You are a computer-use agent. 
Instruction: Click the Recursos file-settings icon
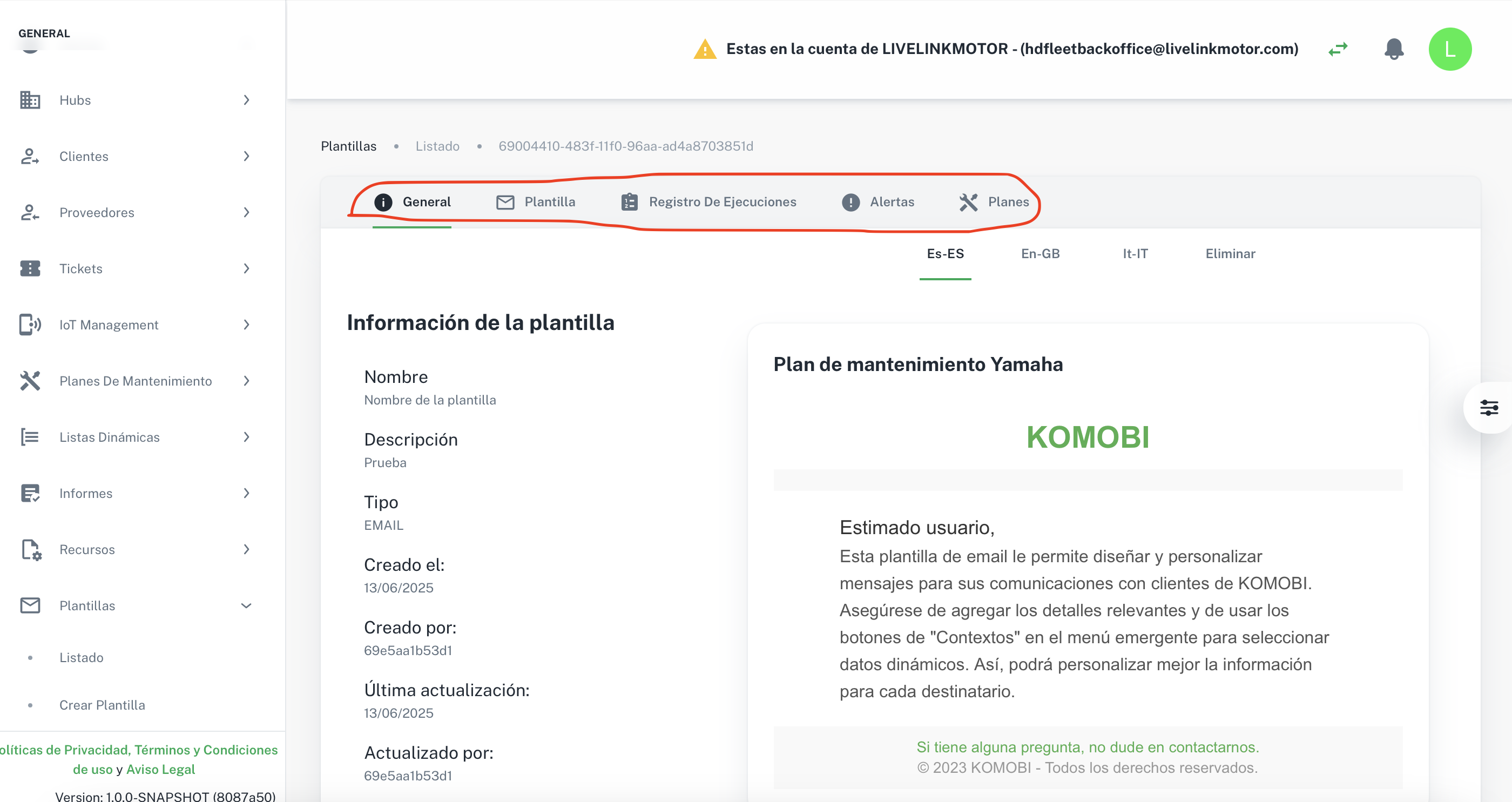[x=30, y=550]
